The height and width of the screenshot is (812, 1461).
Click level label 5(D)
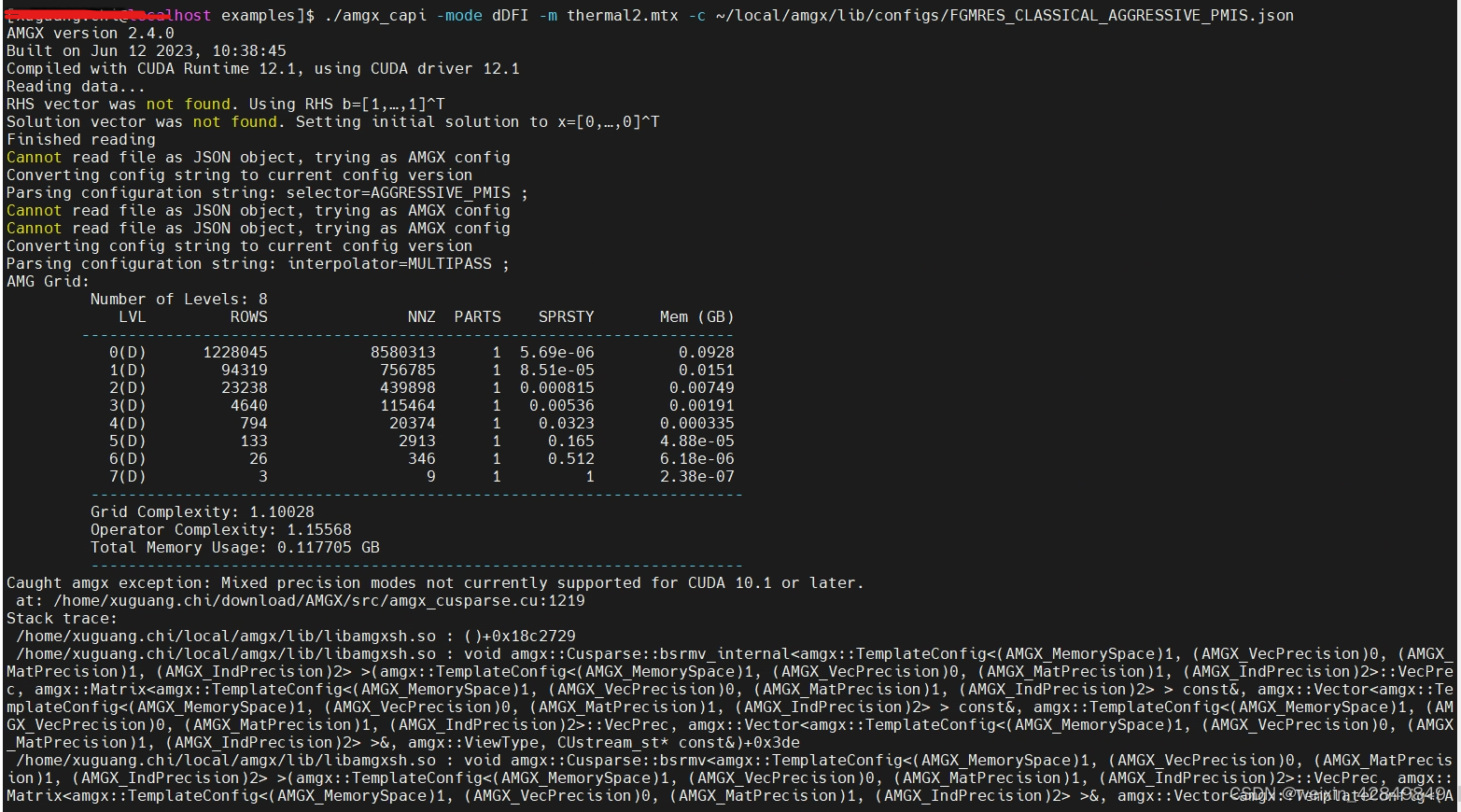point(128,441)
